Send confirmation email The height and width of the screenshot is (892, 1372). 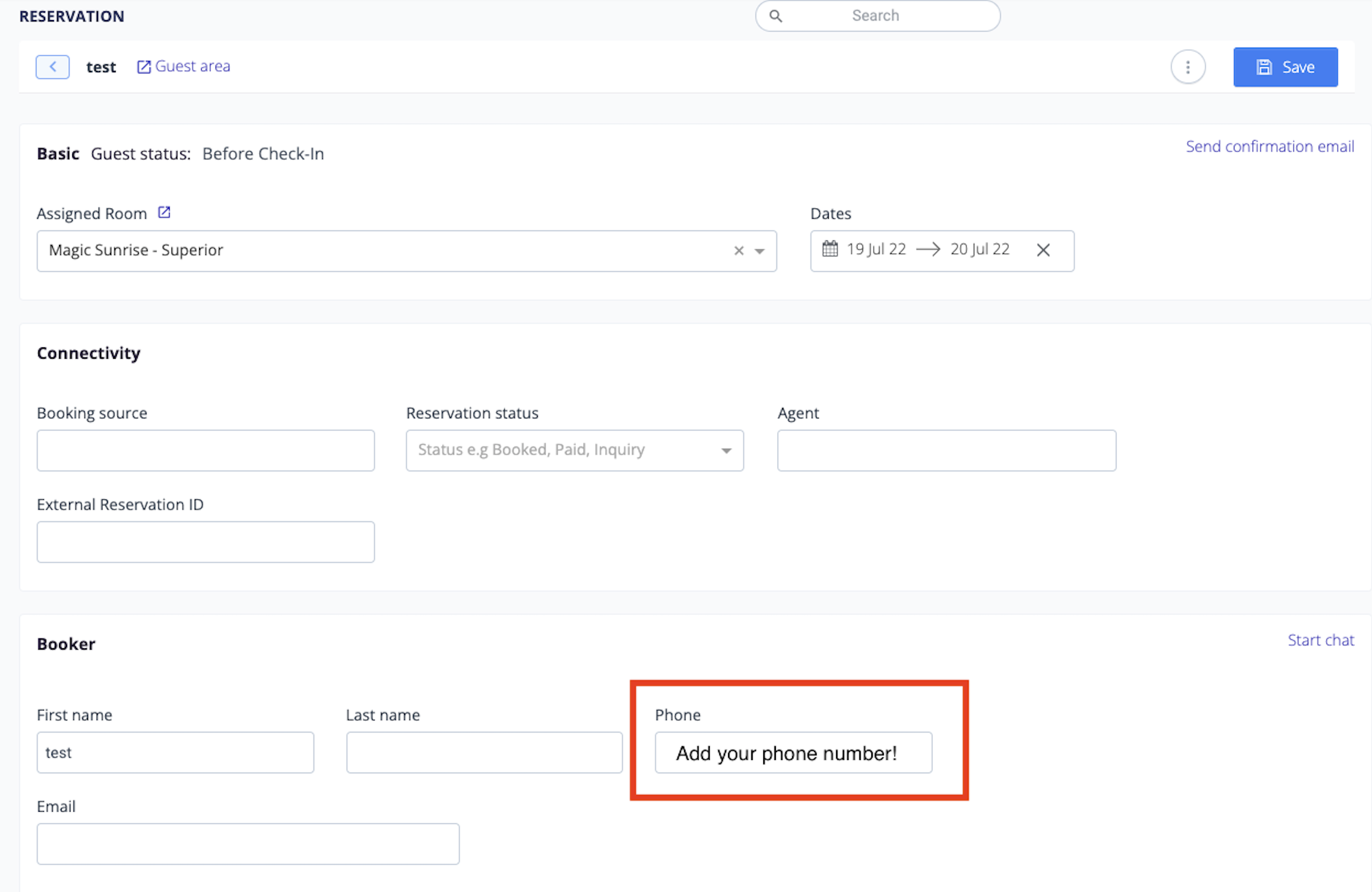(1270, 146)
